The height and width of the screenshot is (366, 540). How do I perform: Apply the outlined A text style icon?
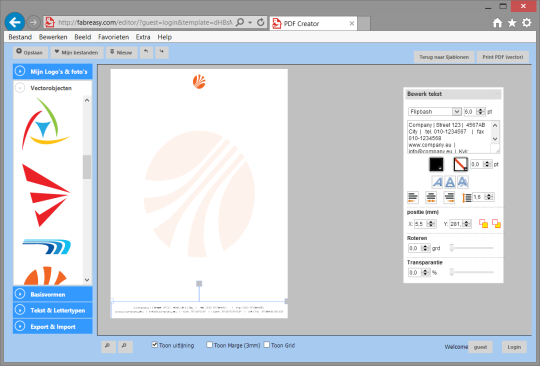tap(450, 182)
